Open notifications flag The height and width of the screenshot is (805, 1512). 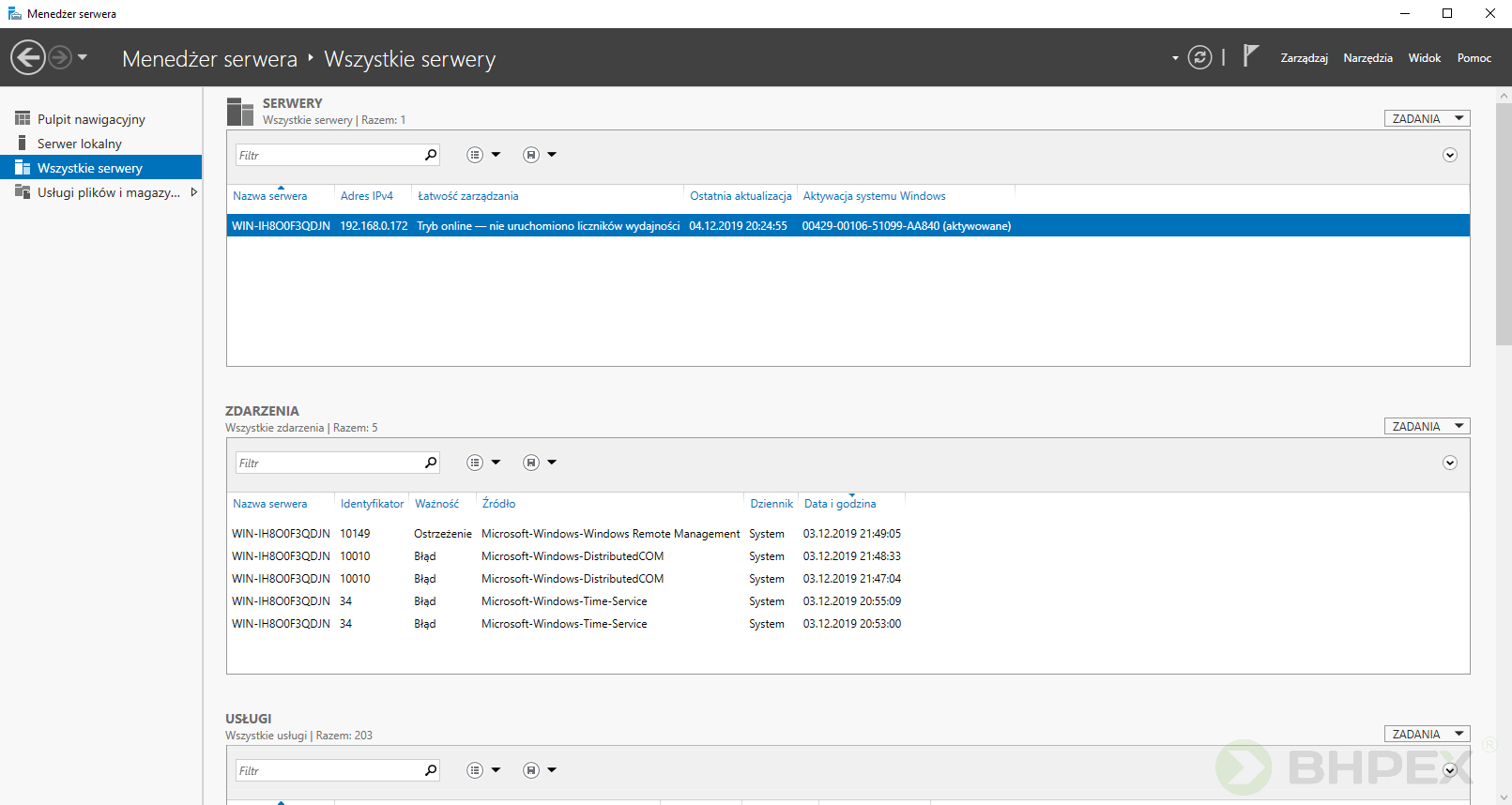click(x=1250, y=56)
